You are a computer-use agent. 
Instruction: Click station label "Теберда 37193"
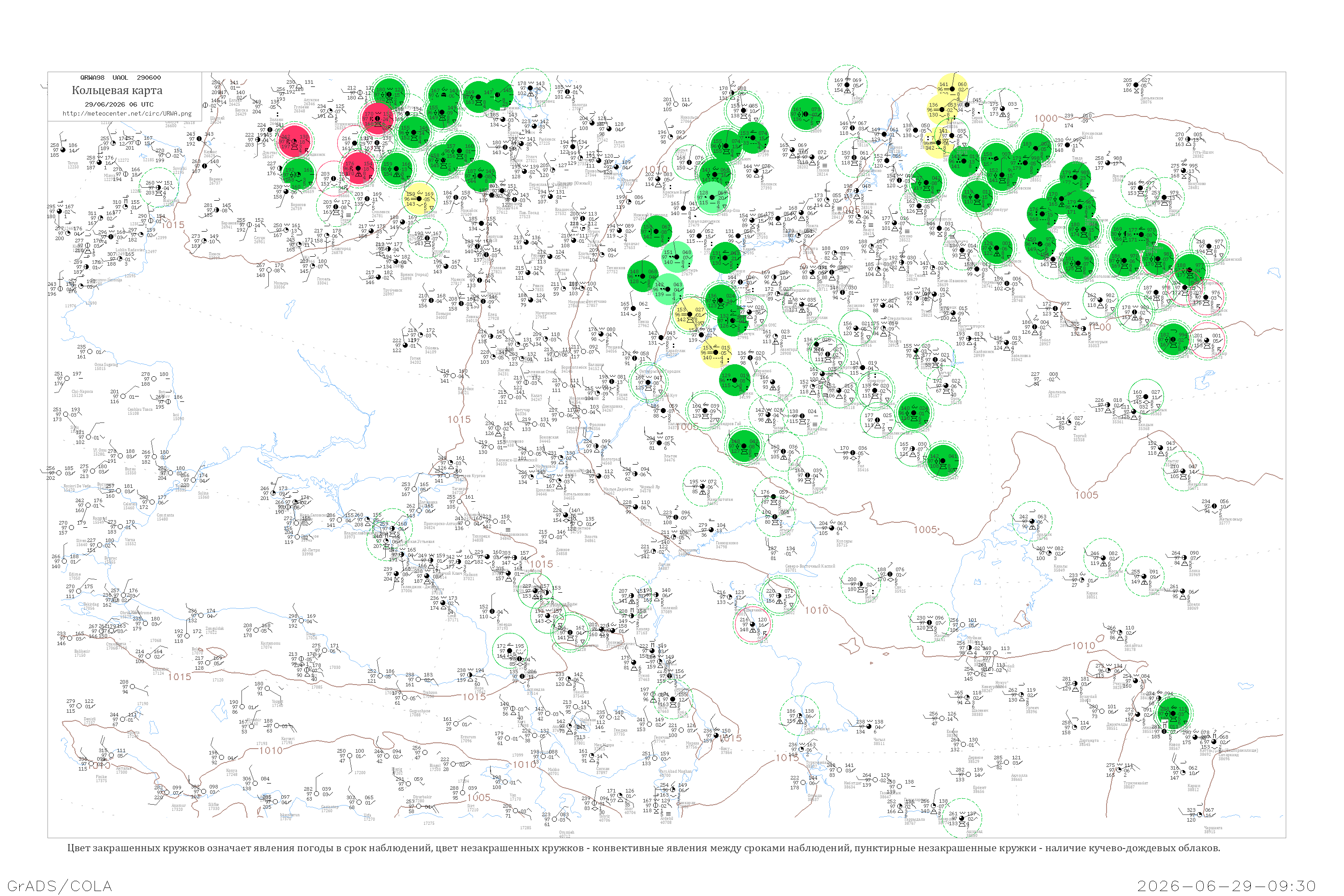(x=504, y=626)
